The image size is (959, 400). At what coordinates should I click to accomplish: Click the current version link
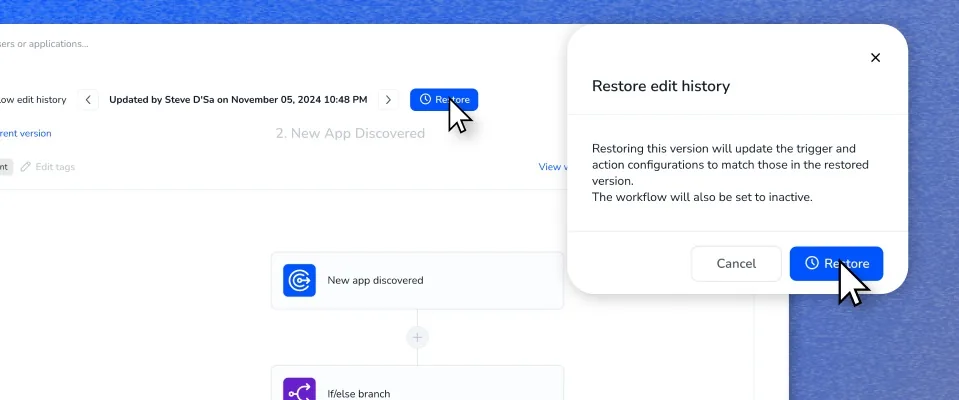[x=26, y=133]
